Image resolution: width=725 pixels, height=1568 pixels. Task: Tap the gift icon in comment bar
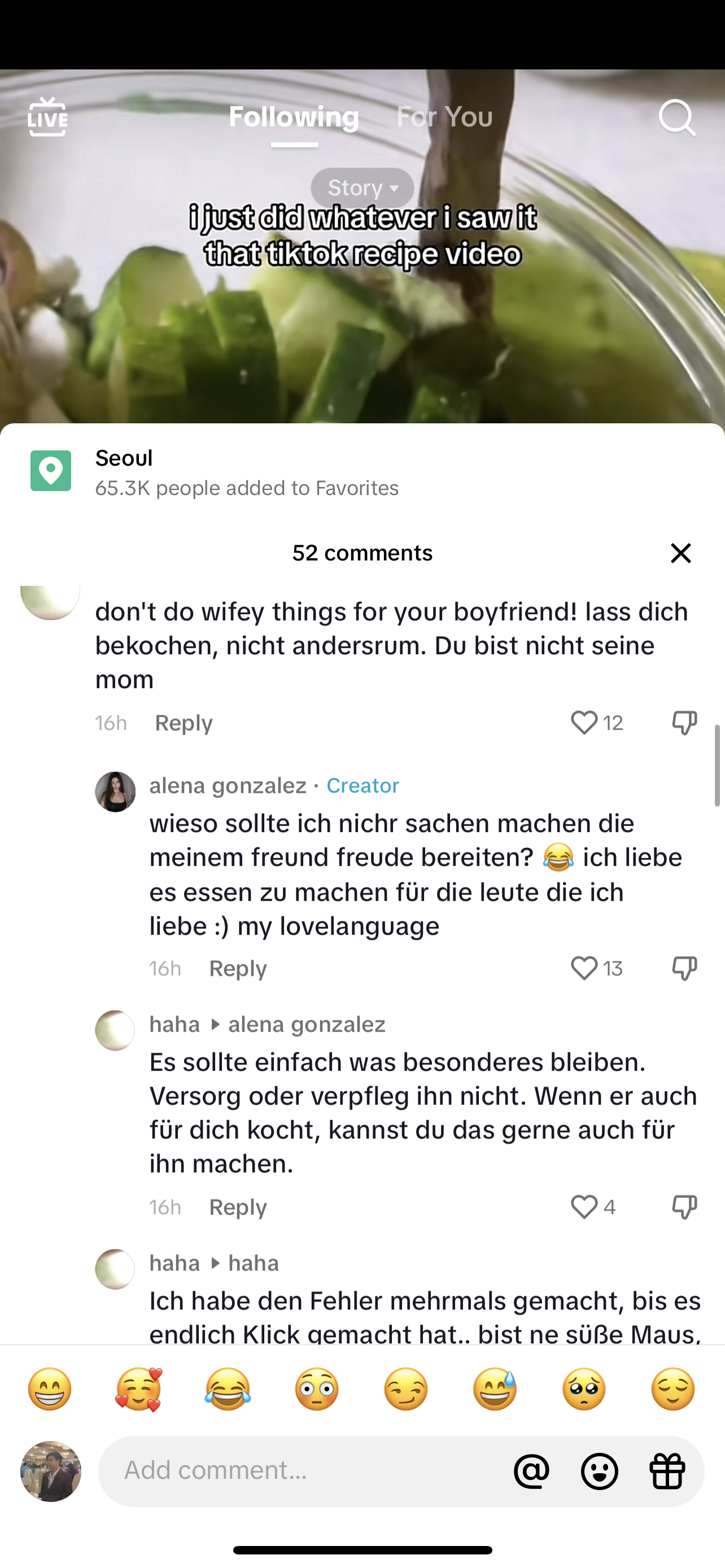pyautogui.click(x=668, y=1471)
